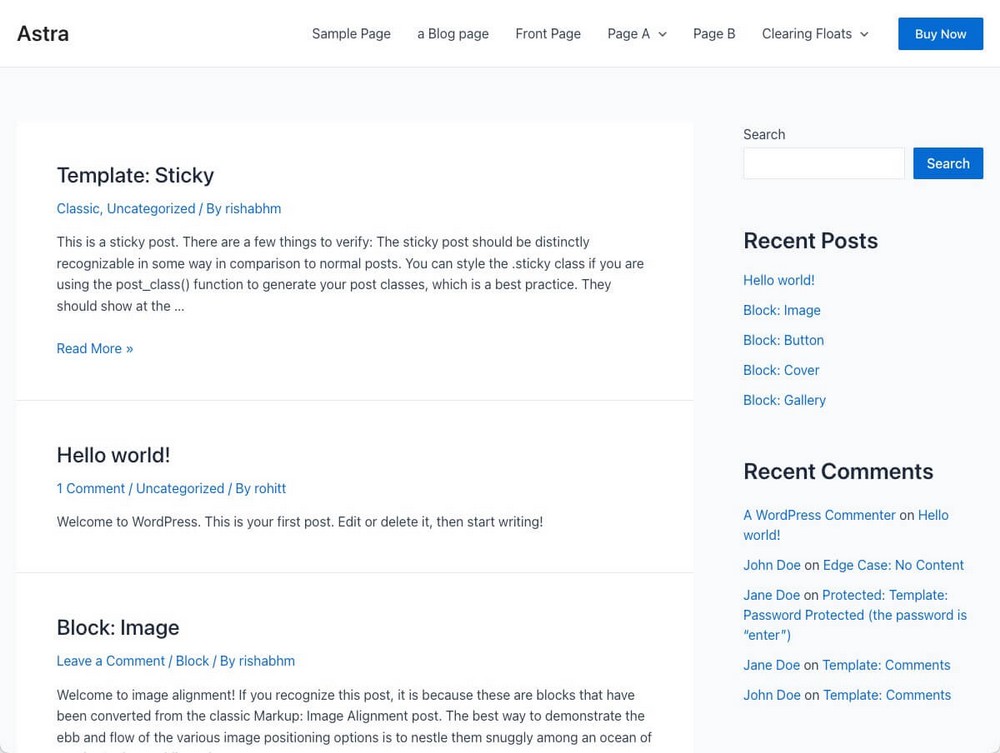Open Block: Cover in Recent Posts
The height and width of the screenshot is (753, 1000).
(781, 370)
